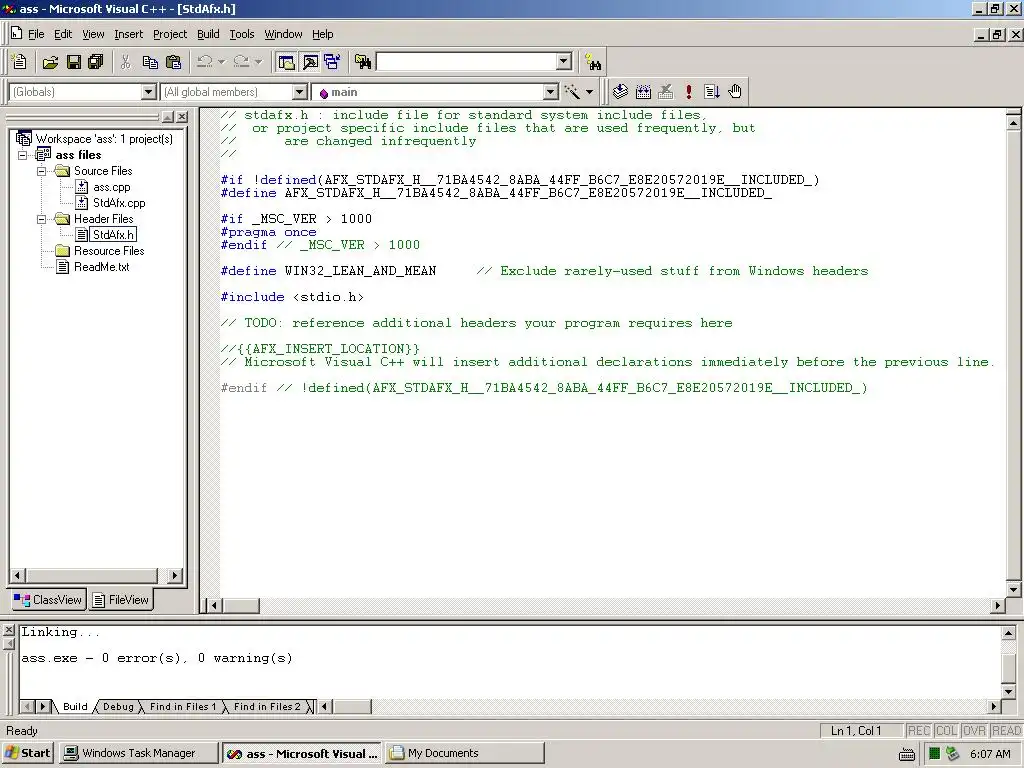Click the Undo arrow icon
The image size is (1024, 768).
204,62
